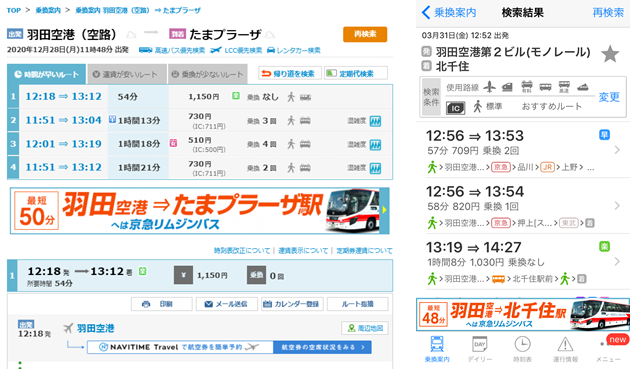This screenshot has height=369, width=630.
Task: Select route 1 row 12:18⇒13:12
Action: coord(200,96)
